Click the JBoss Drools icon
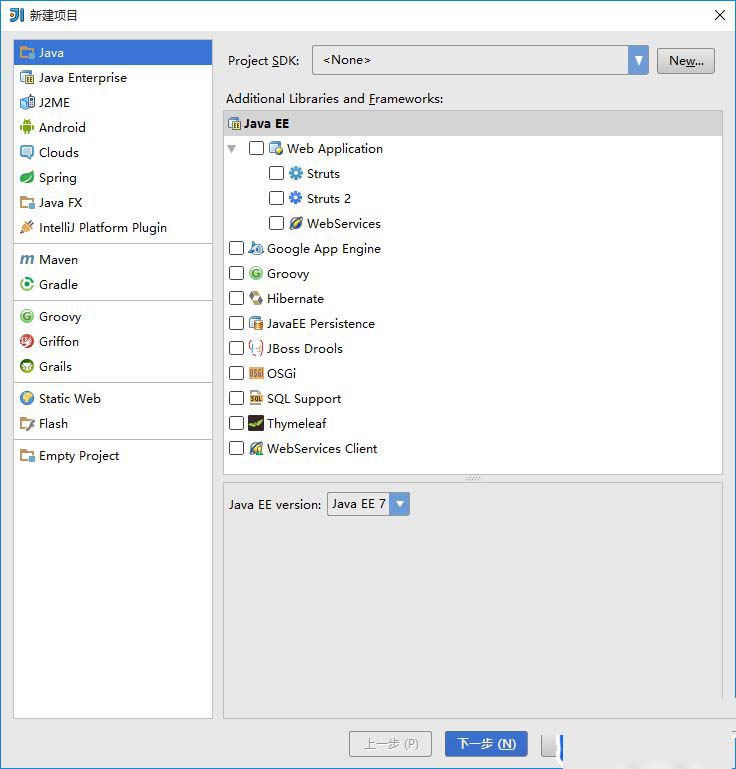Screen dimensions: 736x769 click(255, 348)
